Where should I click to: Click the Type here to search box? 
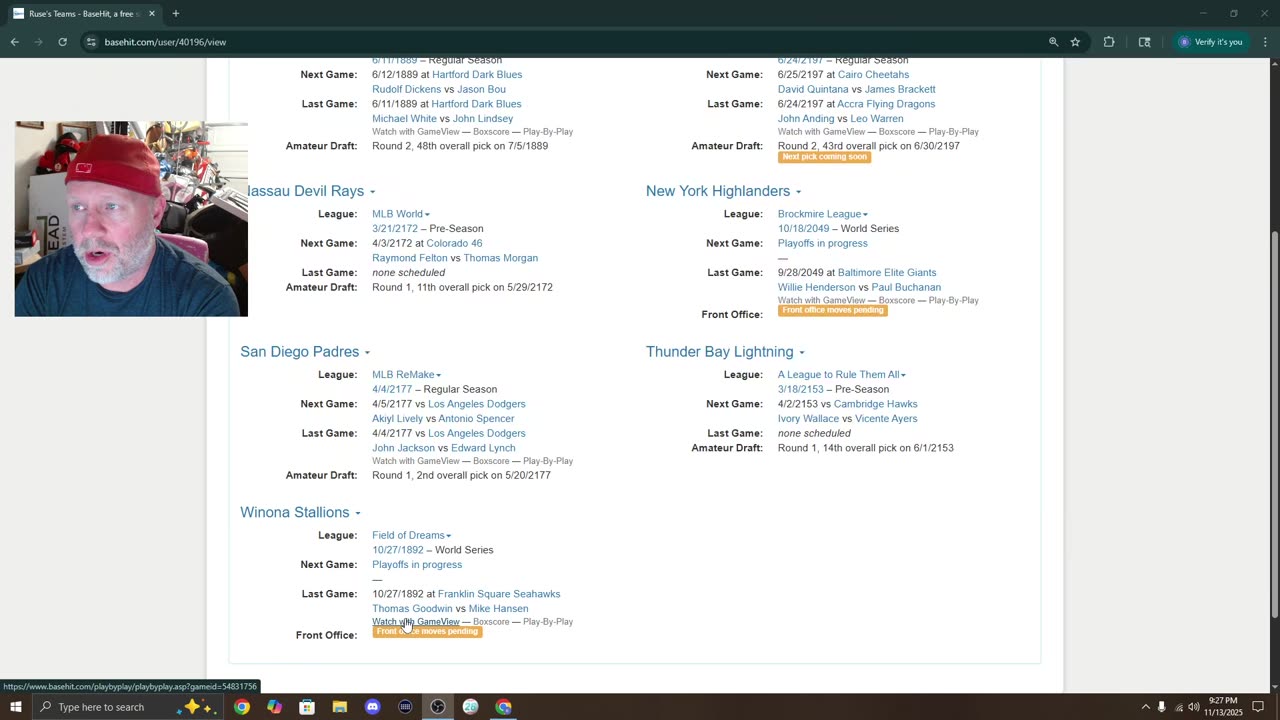point(127,707)
